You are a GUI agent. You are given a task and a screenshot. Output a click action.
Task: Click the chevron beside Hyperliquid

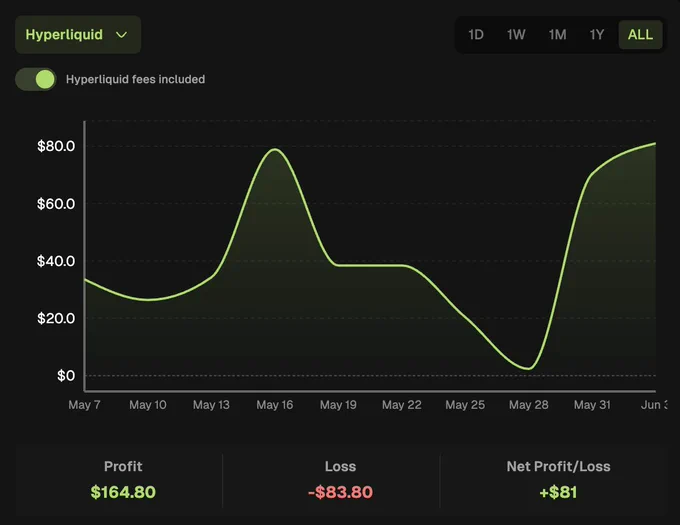(122, 35)
